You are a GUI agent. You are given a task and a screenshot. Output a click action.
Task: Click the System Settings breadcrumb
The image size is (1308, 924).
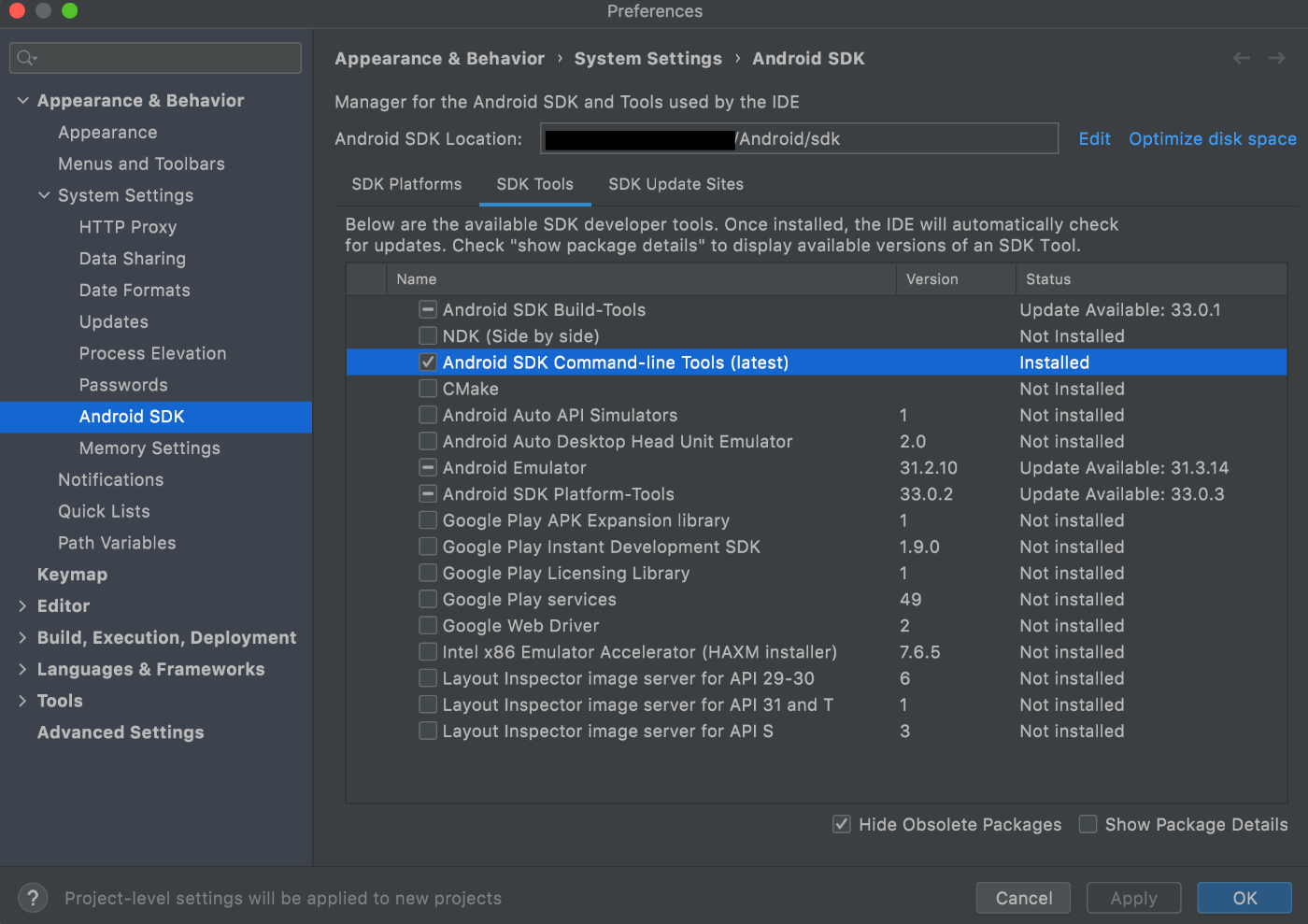pos(647,59)
